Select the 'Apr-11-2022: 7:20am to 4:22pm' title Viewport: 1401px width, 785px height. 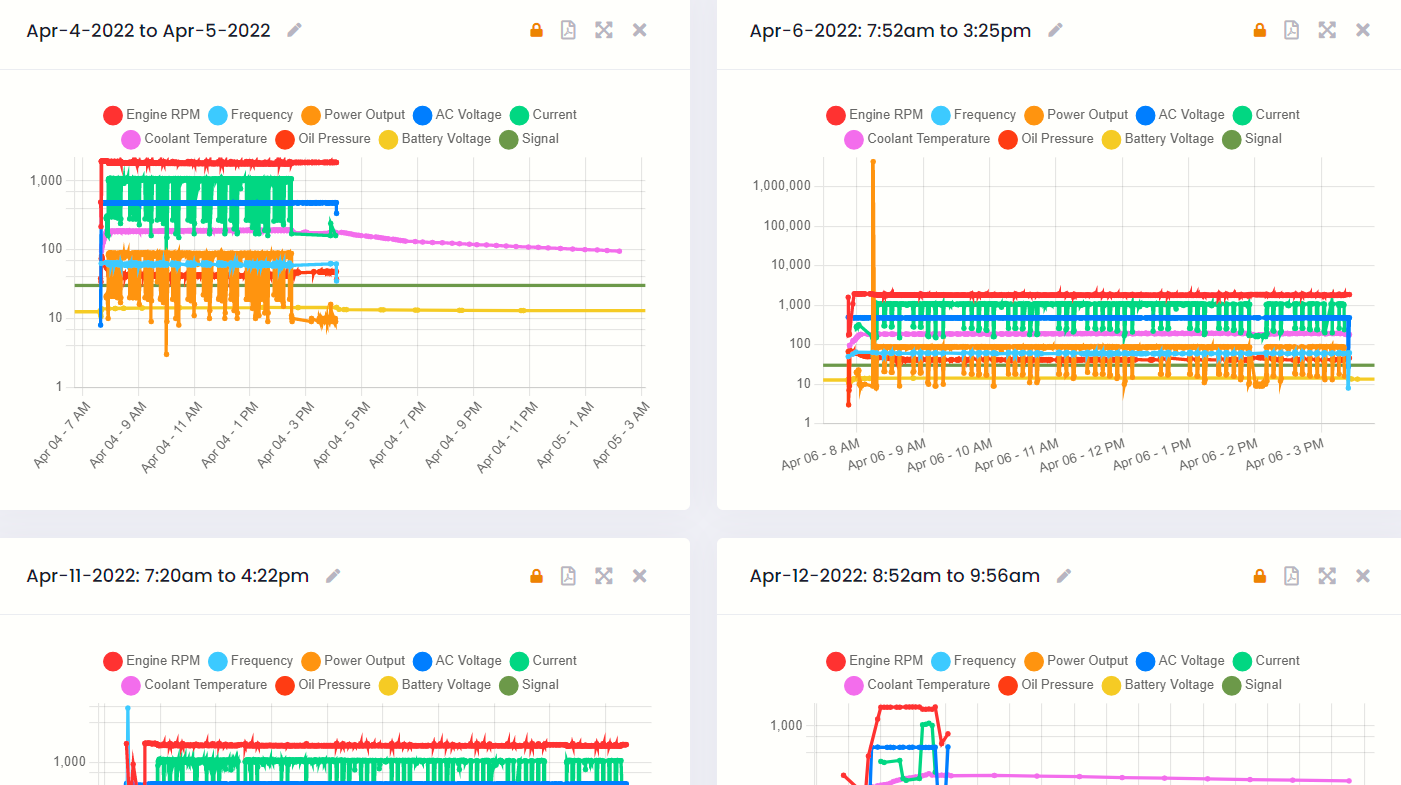(167, 576)
